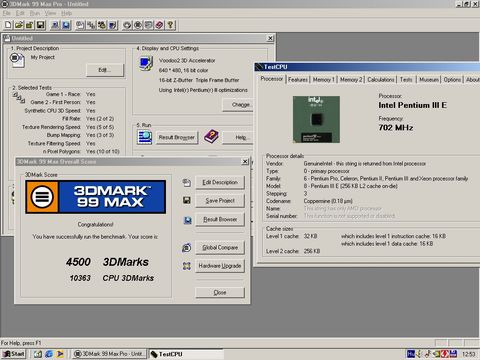Open the View menu in 3DMark
Viewport: 480px width, 360px height.
point(50,13)
